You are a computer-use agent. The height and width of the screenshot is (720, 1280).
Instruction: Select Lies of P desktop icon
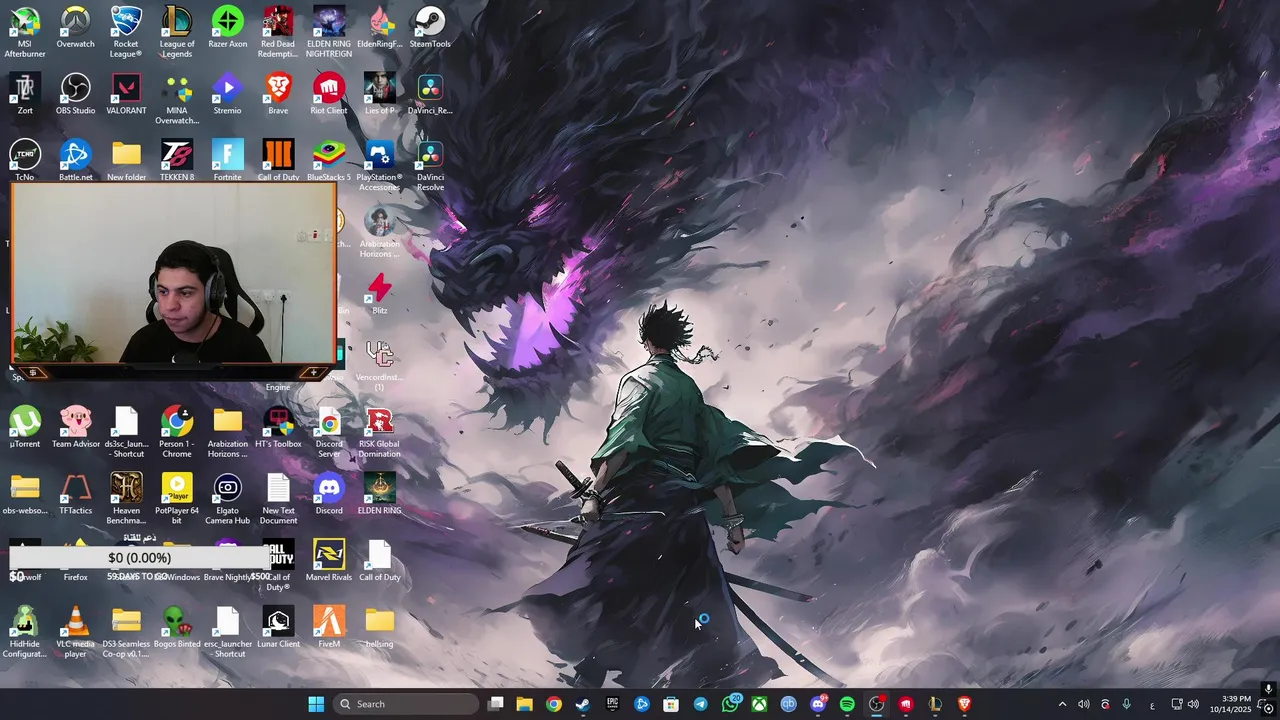379,95
